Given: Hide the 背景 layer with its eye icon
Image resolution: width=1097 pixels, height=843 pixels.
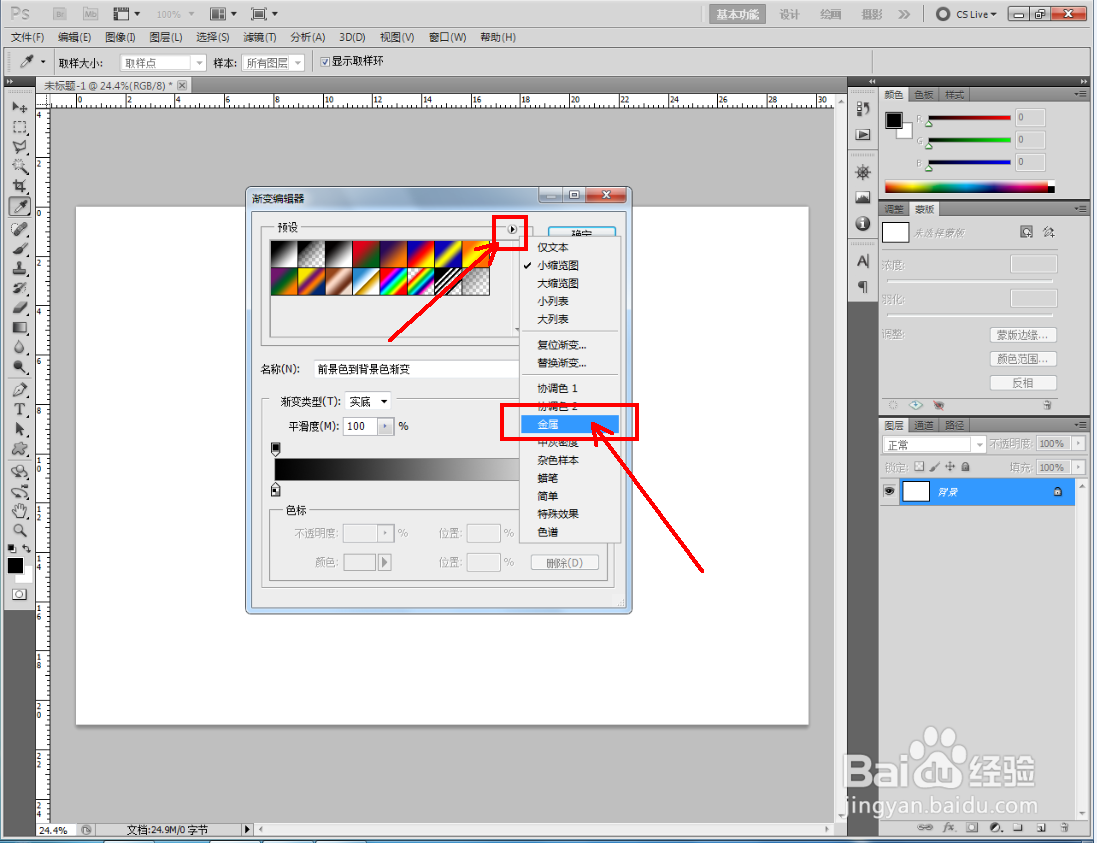Looking at the screenshot, I should click(889, 492).
